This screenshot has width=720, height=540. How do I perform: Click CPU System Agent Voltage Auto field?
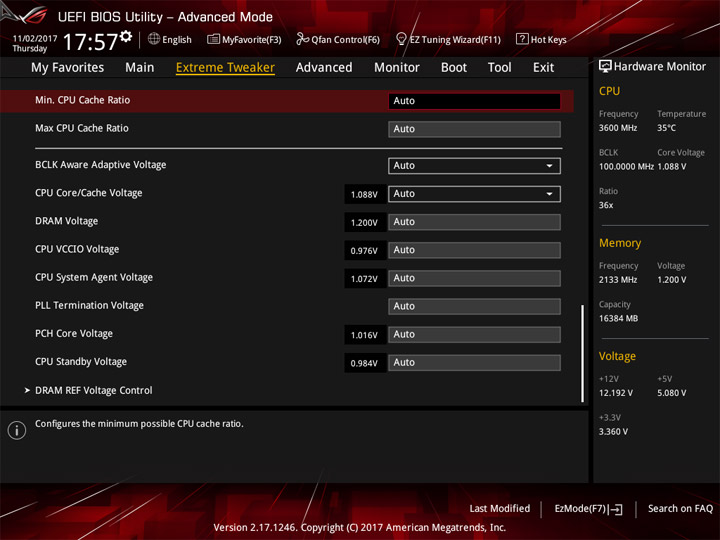474,278
